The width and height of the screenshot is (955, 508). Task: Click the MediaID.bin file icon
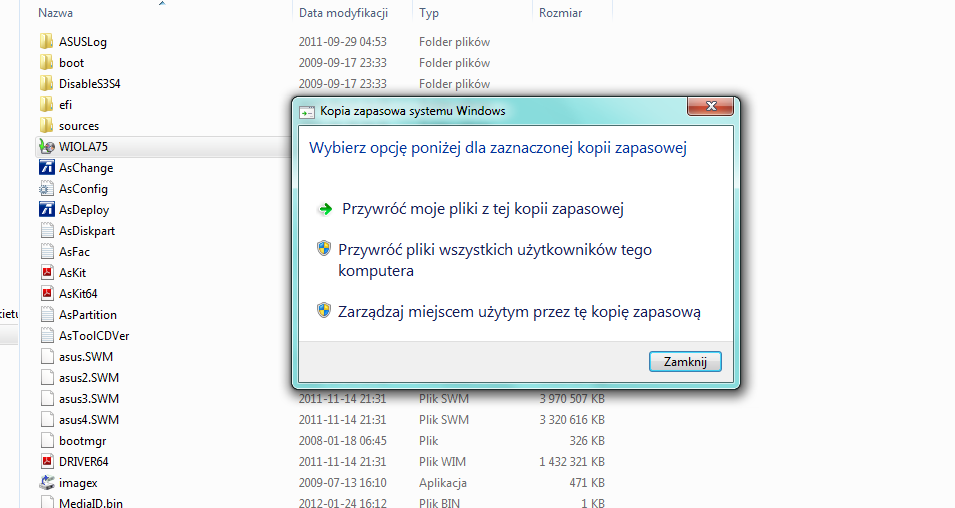46,502
